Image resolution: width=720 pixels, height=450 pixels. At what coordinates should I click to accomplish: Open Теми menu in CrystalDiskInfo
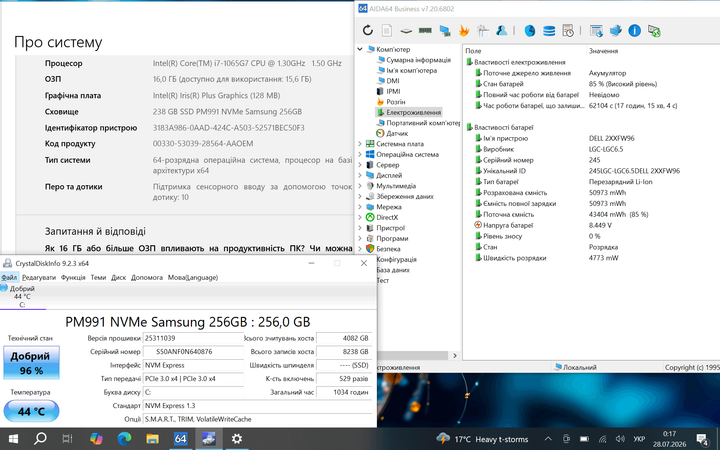pyautogui.click(x=98, y=277)
